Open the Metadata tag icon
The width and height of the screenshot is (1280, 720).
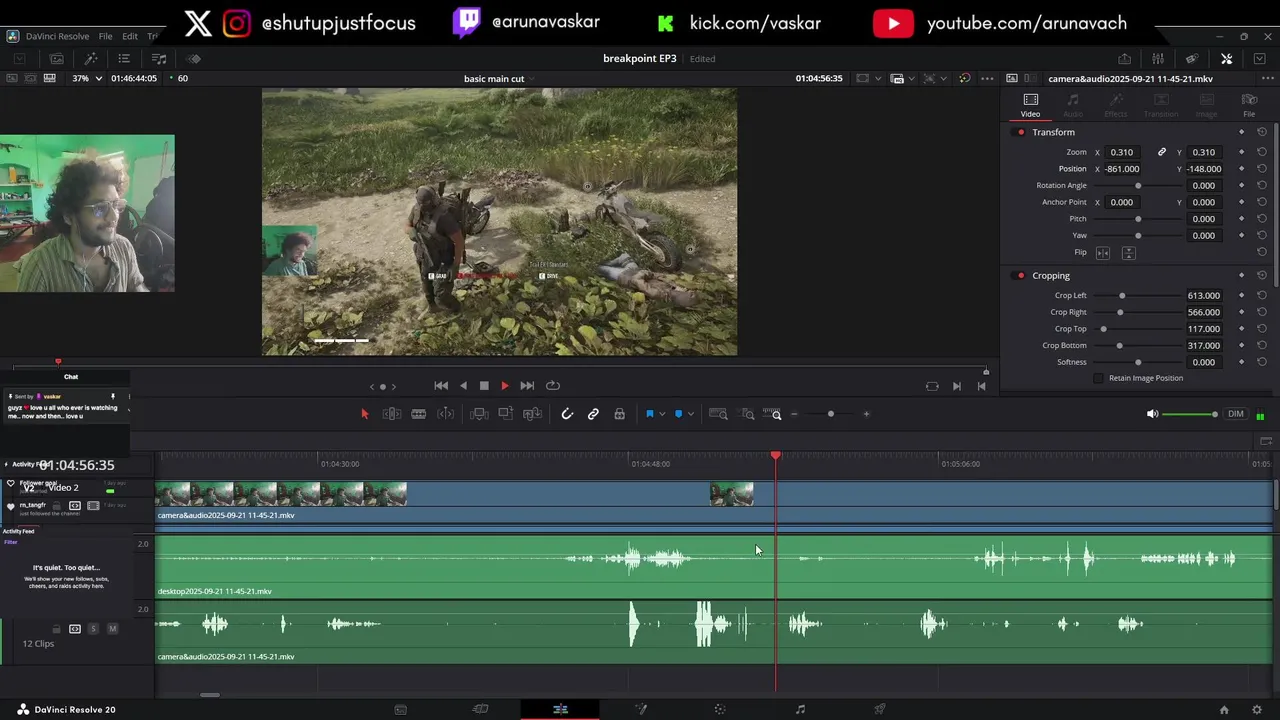coord(1192,59)
